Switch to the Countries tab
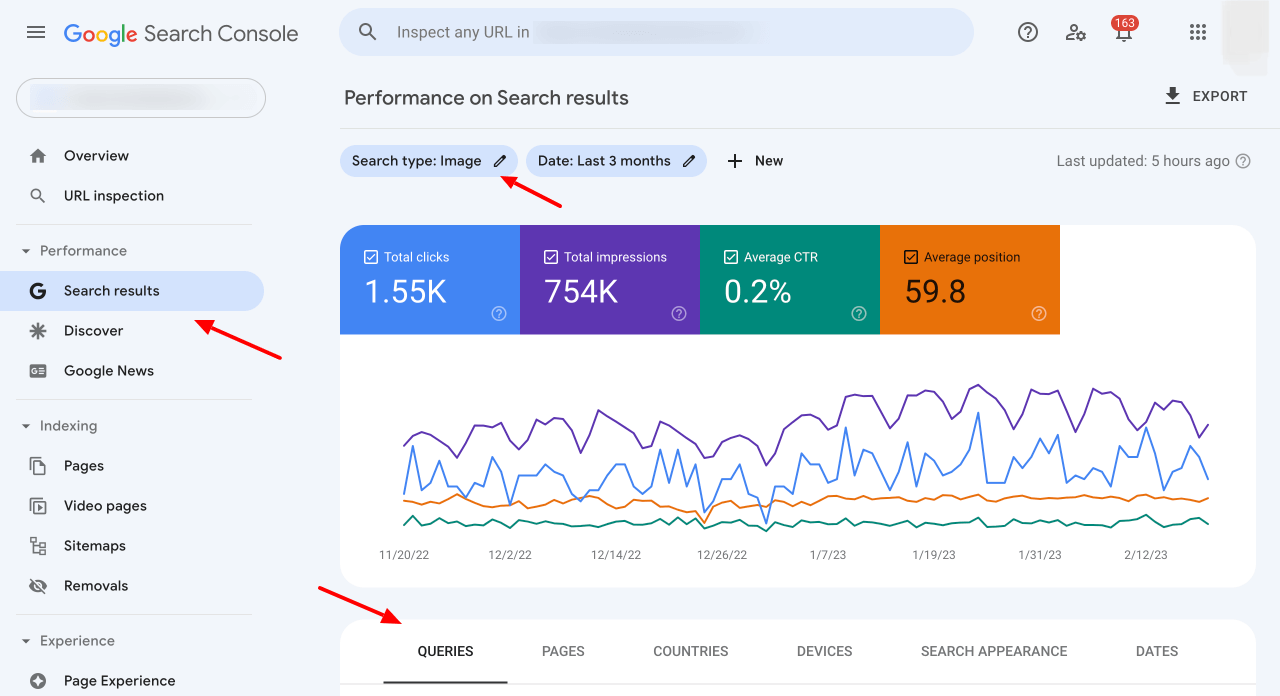Image resolution: width=1280 pixels, height=696 pixels. coord(690,651)
